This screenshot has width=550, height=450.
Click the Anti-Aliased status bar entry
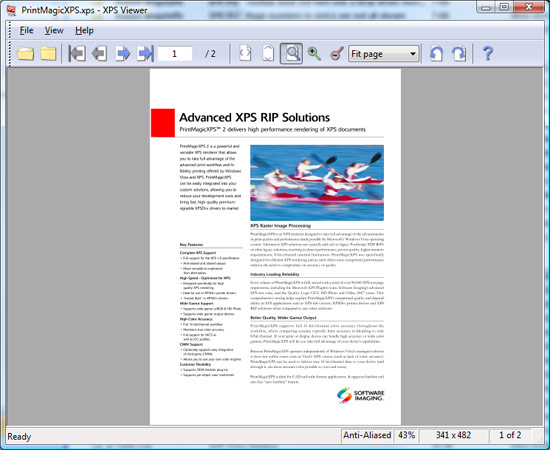(367, 435)
